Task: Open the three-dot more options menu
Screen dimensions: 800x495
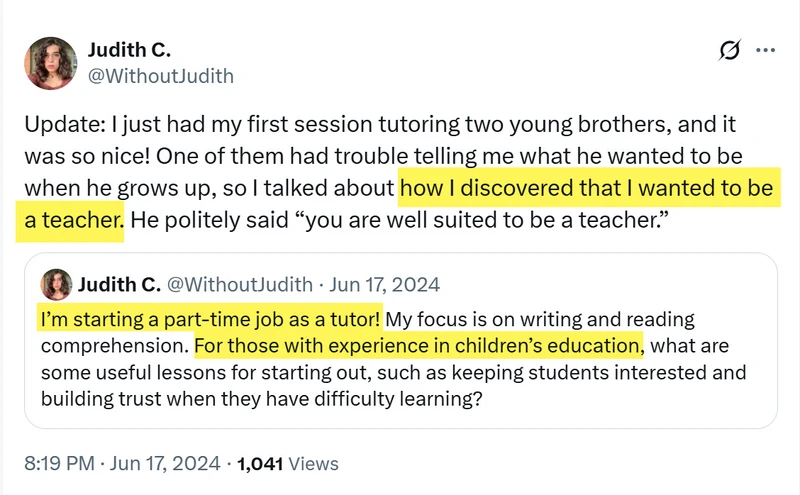Action: coord(765,50)
